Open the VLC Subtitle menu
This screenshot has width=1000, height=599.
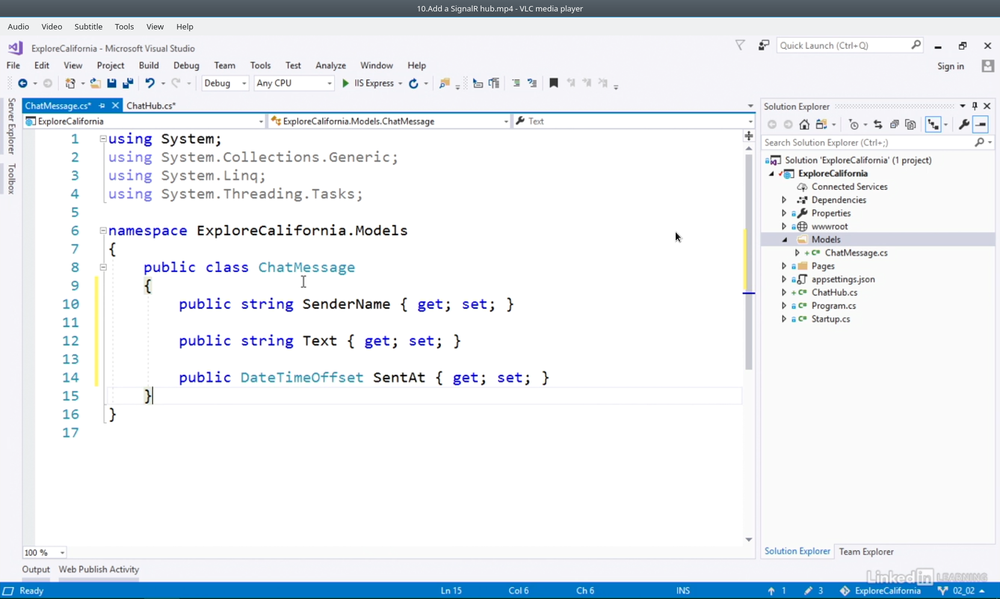pyautogui.click(x=88, y=27)
